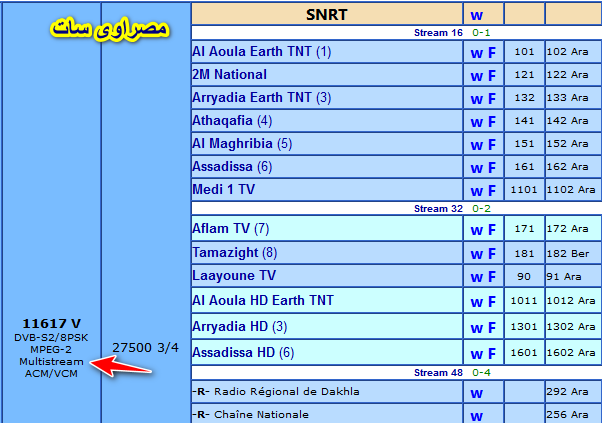Screen dimensions: 602x423
Task: Select the Radio Régional de Dakhla row name
Action: point(286,392)
